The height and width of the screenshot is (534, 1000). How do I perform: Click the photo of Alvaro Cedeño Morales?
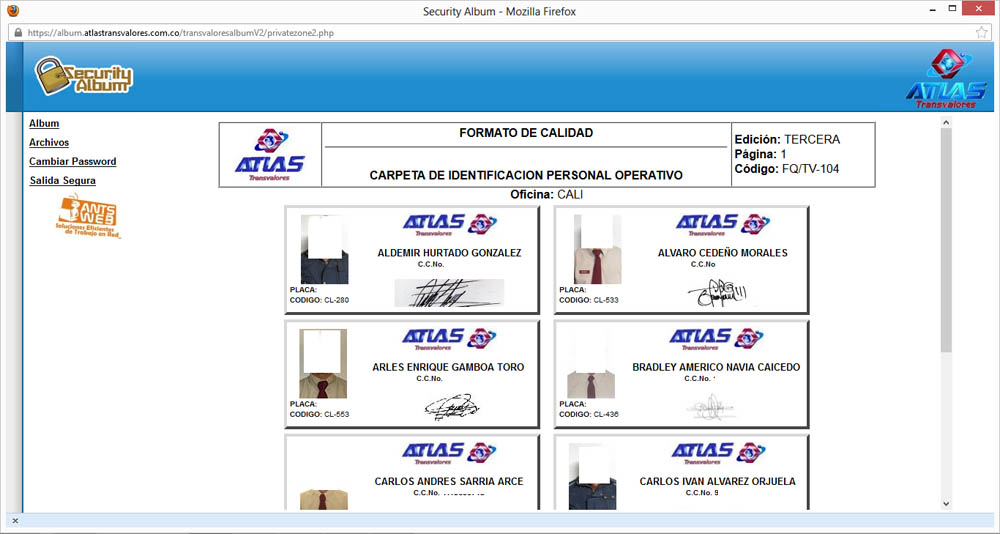coord(598,249)
